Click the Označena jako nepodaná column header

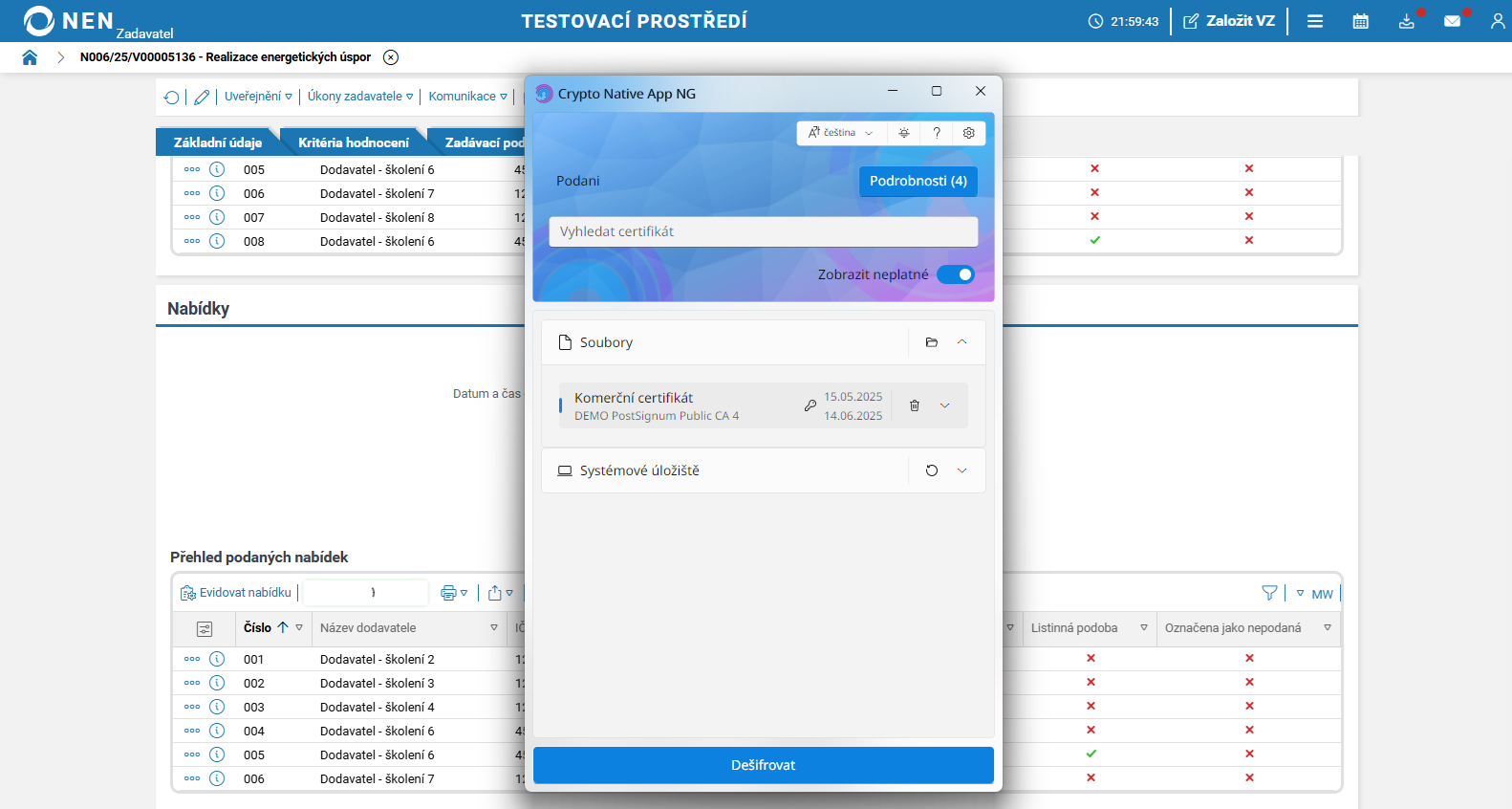1233,628
